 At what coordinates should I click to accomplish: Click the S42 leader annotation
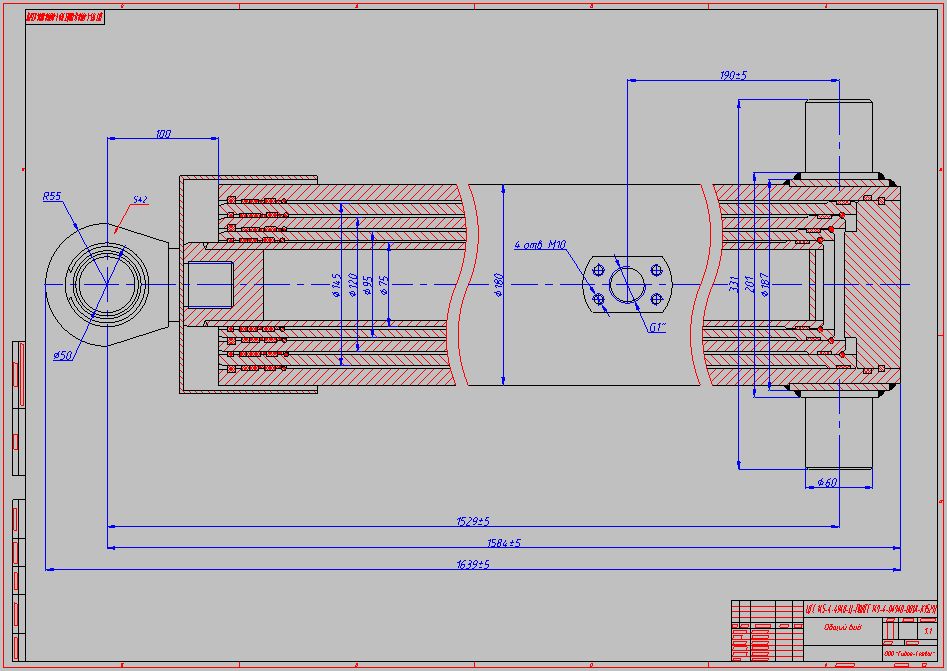140,201
